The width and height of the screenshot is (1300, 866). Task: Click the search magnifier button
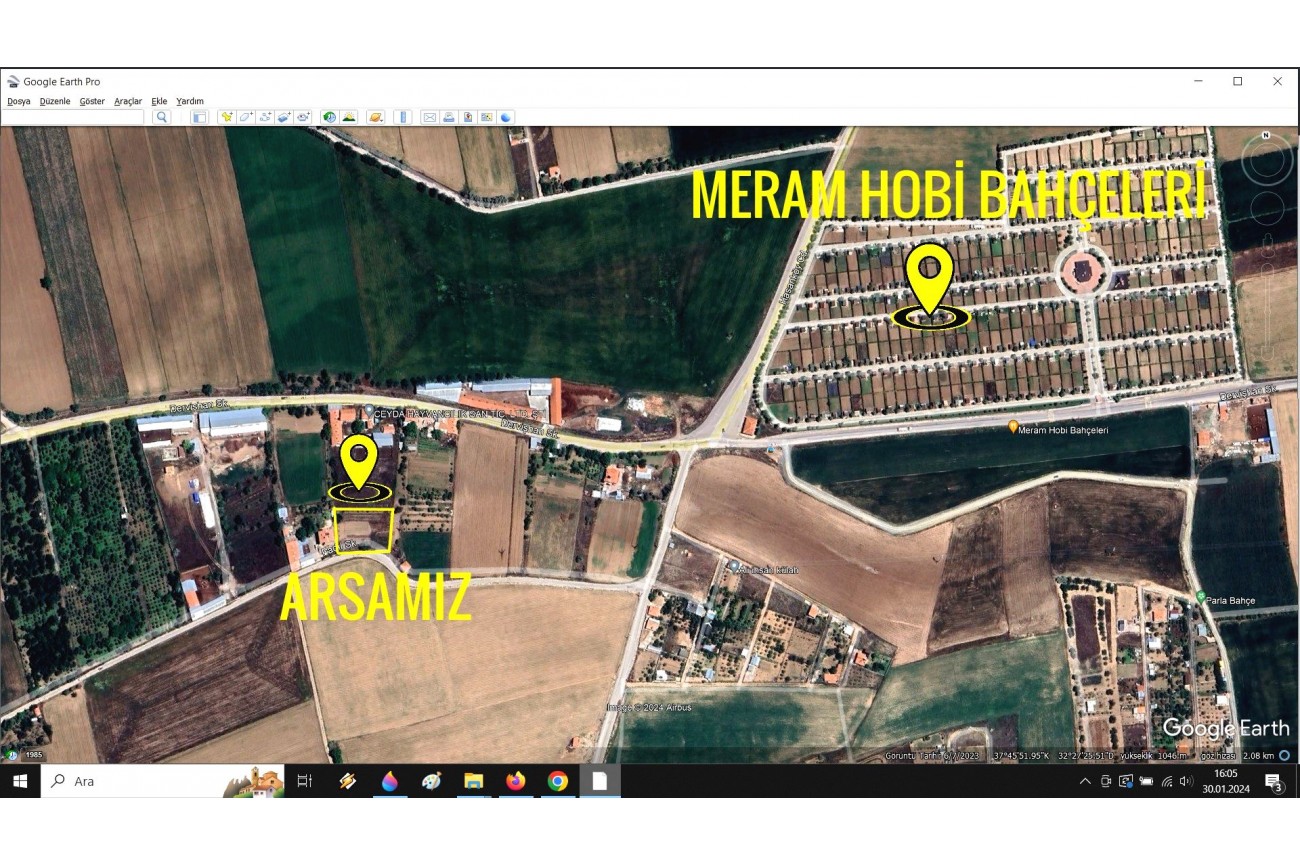161,117
